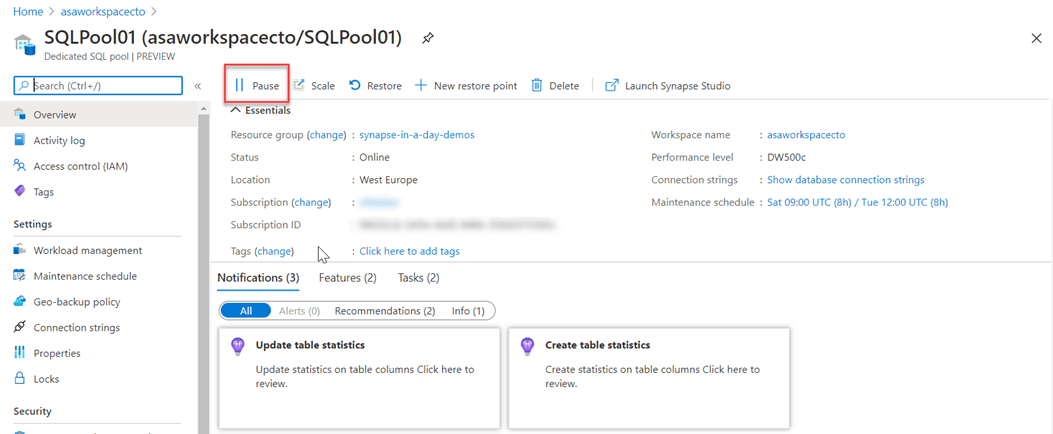Filter notifications by Recommendations (2)
1053x434 pixels.
click(384, 311)
